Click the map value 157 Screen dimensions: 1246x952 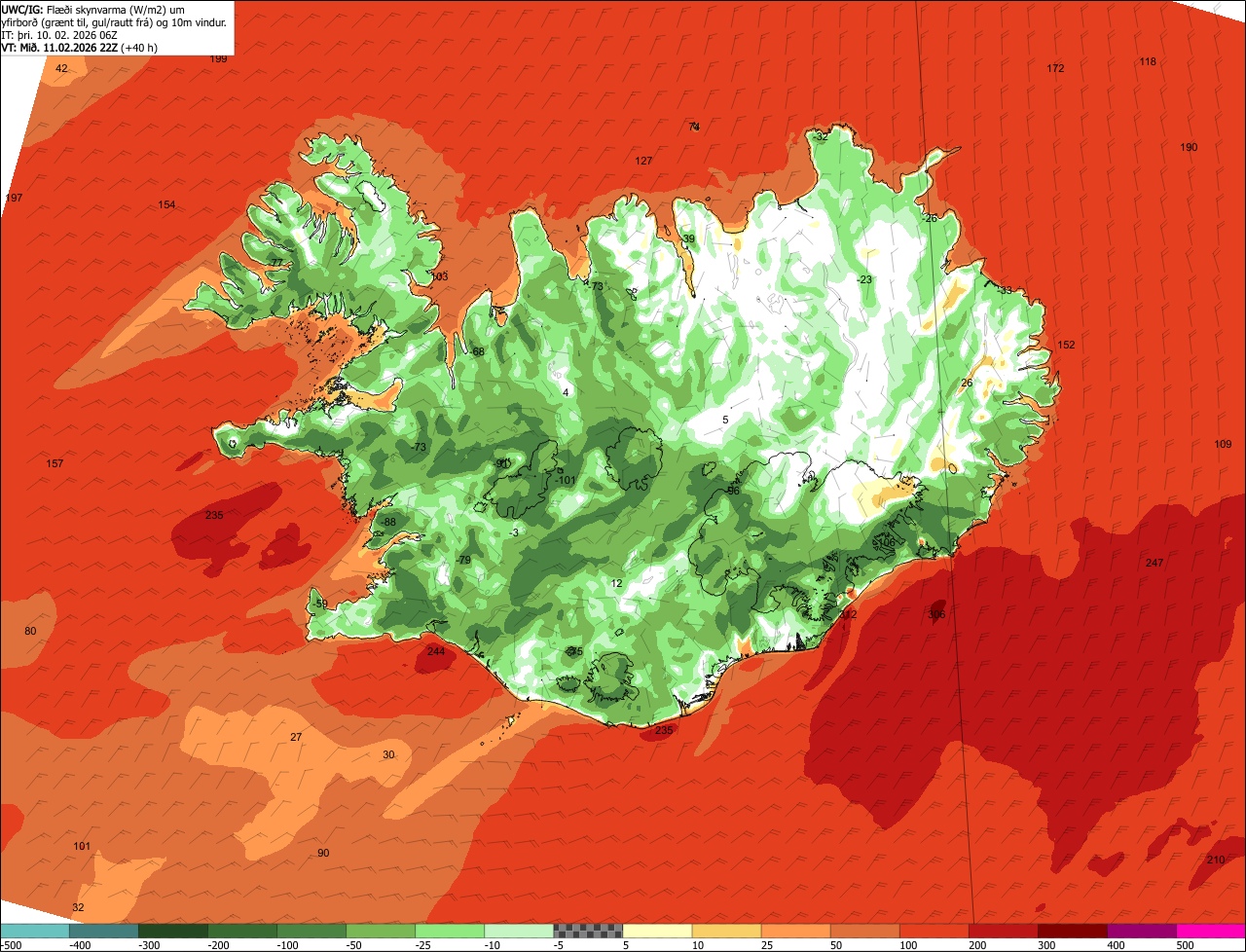pyautogui.click(x=55, y=463)
